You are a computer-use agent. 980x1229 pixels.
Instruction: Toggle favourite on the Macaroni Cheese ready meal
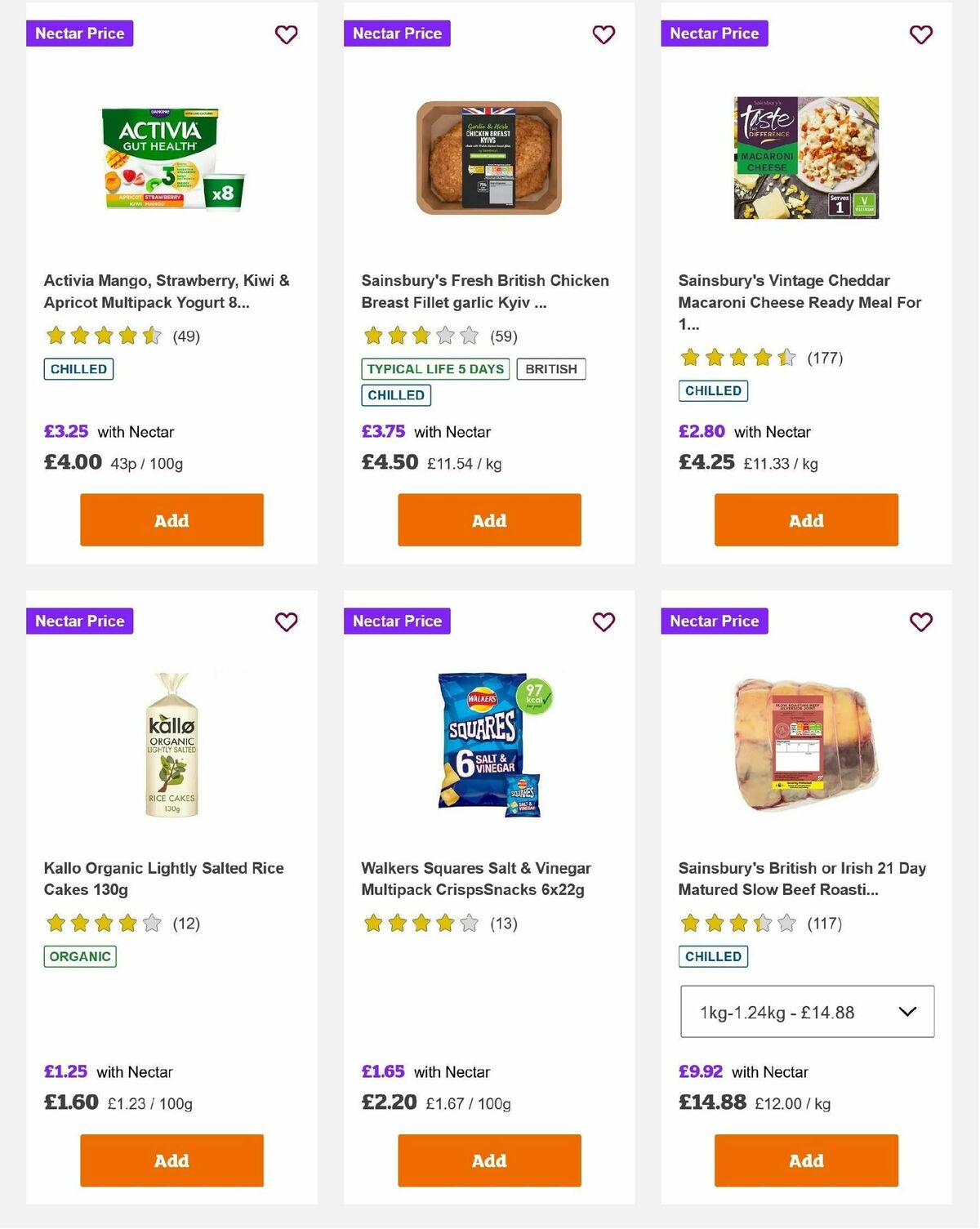click(920, 35)
